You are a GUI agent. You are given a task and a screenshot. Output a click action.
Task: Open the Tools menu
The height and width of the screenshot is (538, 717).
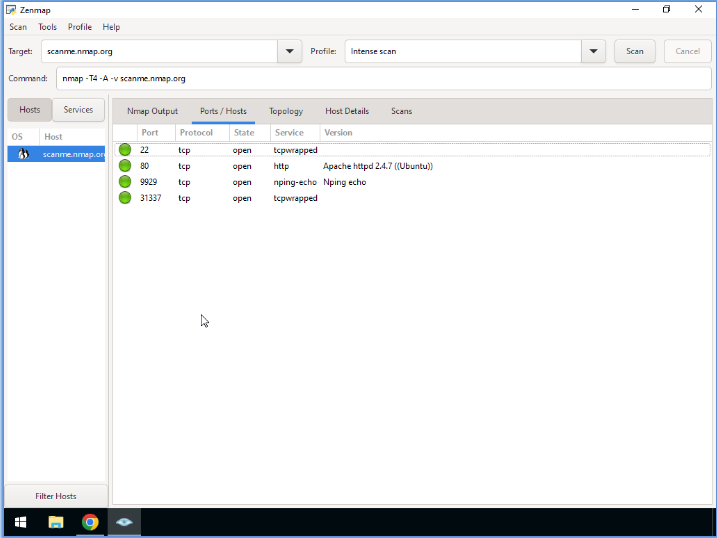(x=47, y=27)
